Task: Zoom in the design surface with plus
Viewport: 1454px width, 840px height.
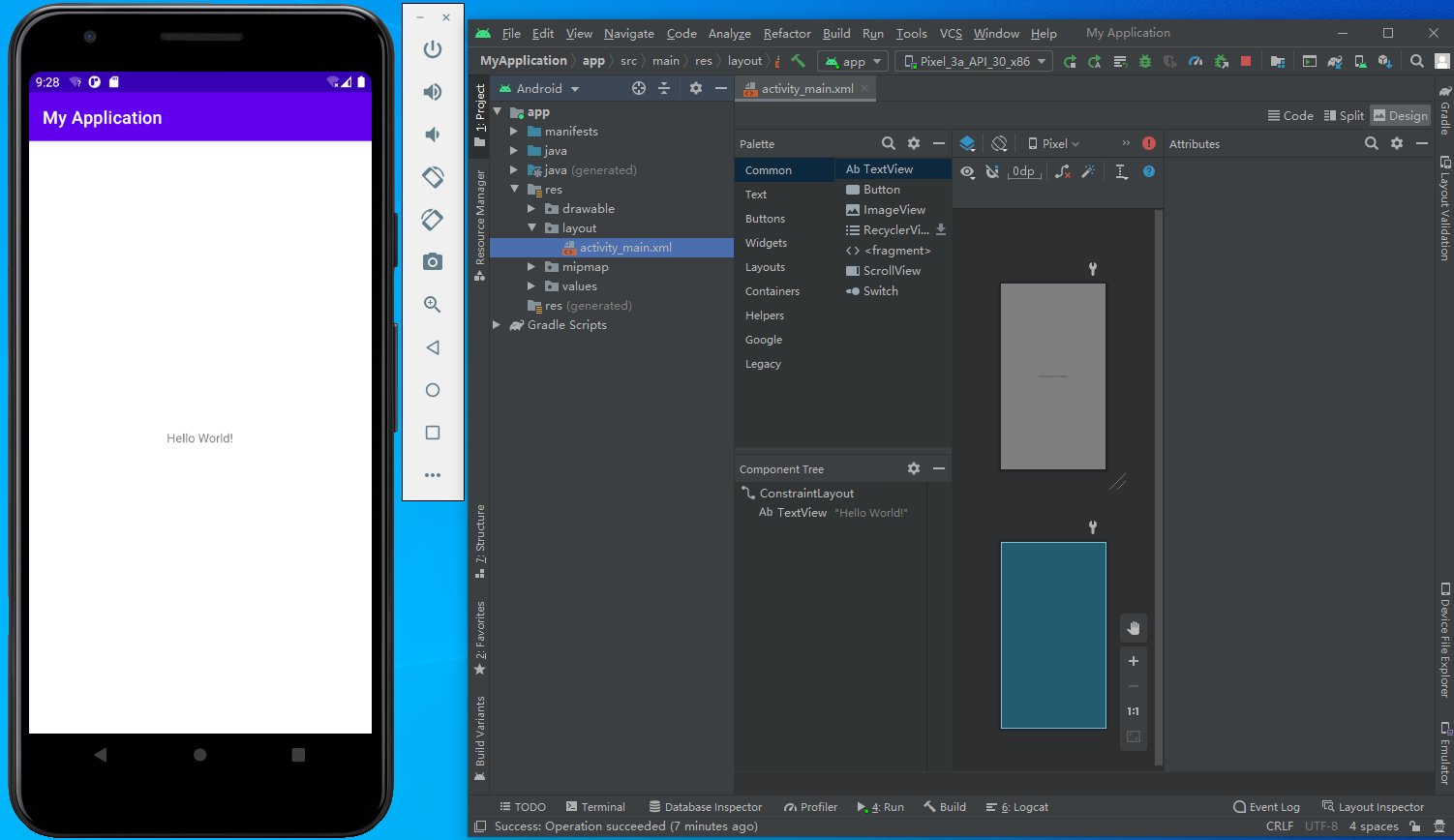Action: click(1134, 661)
